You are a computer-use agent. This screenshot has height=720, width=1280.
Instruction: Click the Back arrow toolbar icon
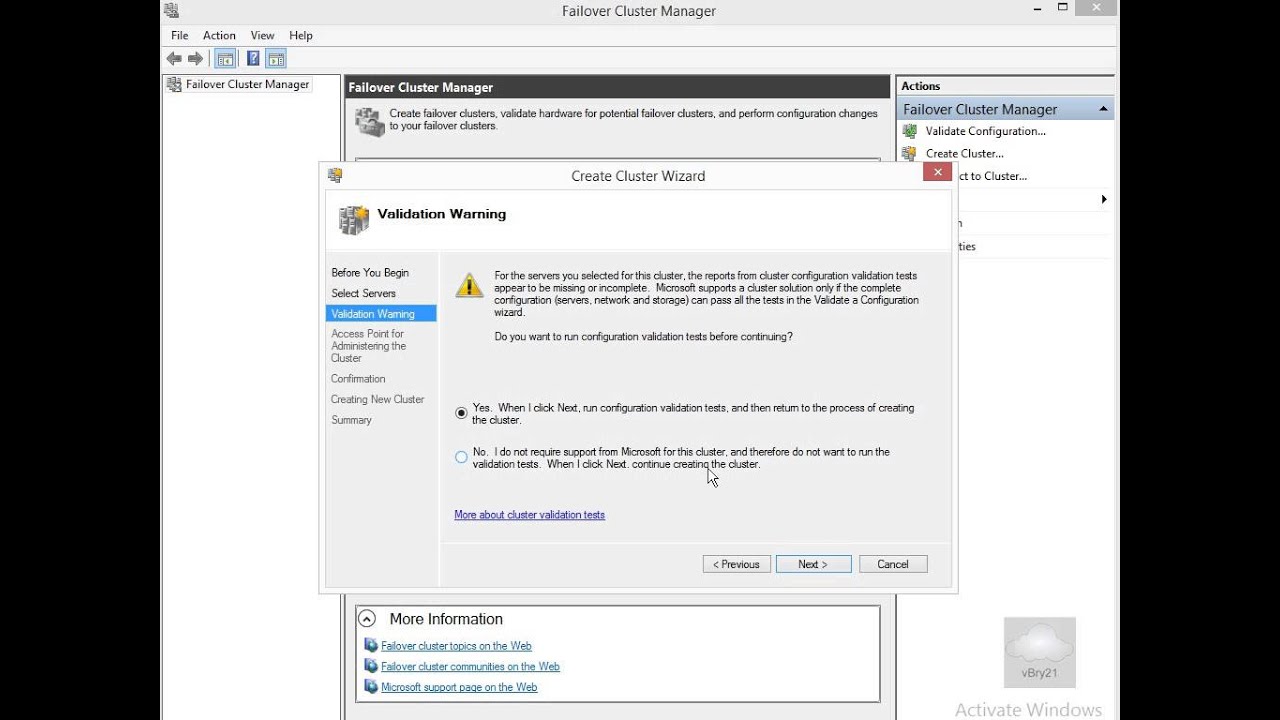point(175,59)
